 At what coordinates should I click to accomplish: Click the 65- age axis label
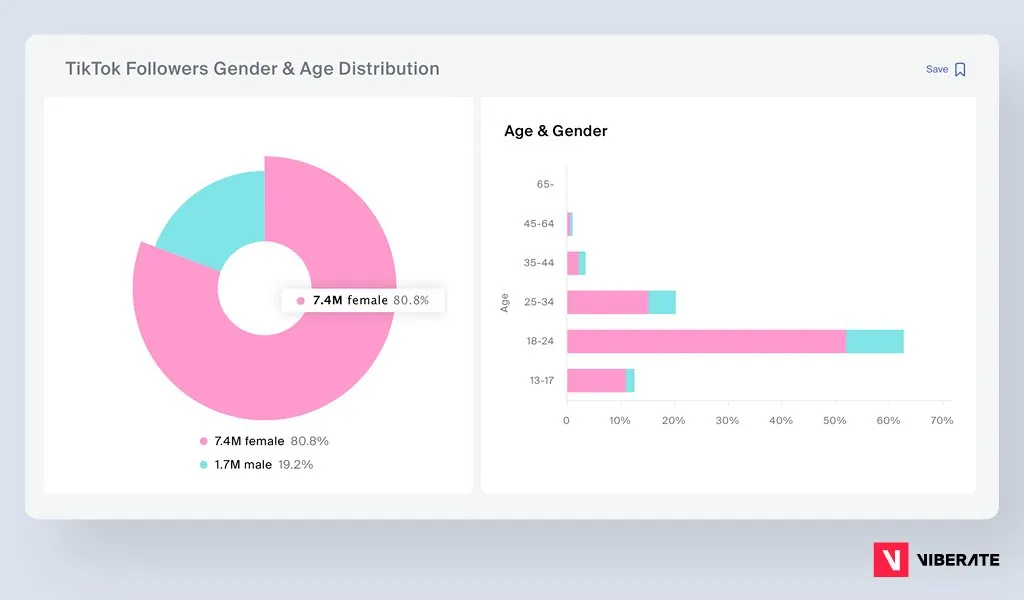(545, 185)
